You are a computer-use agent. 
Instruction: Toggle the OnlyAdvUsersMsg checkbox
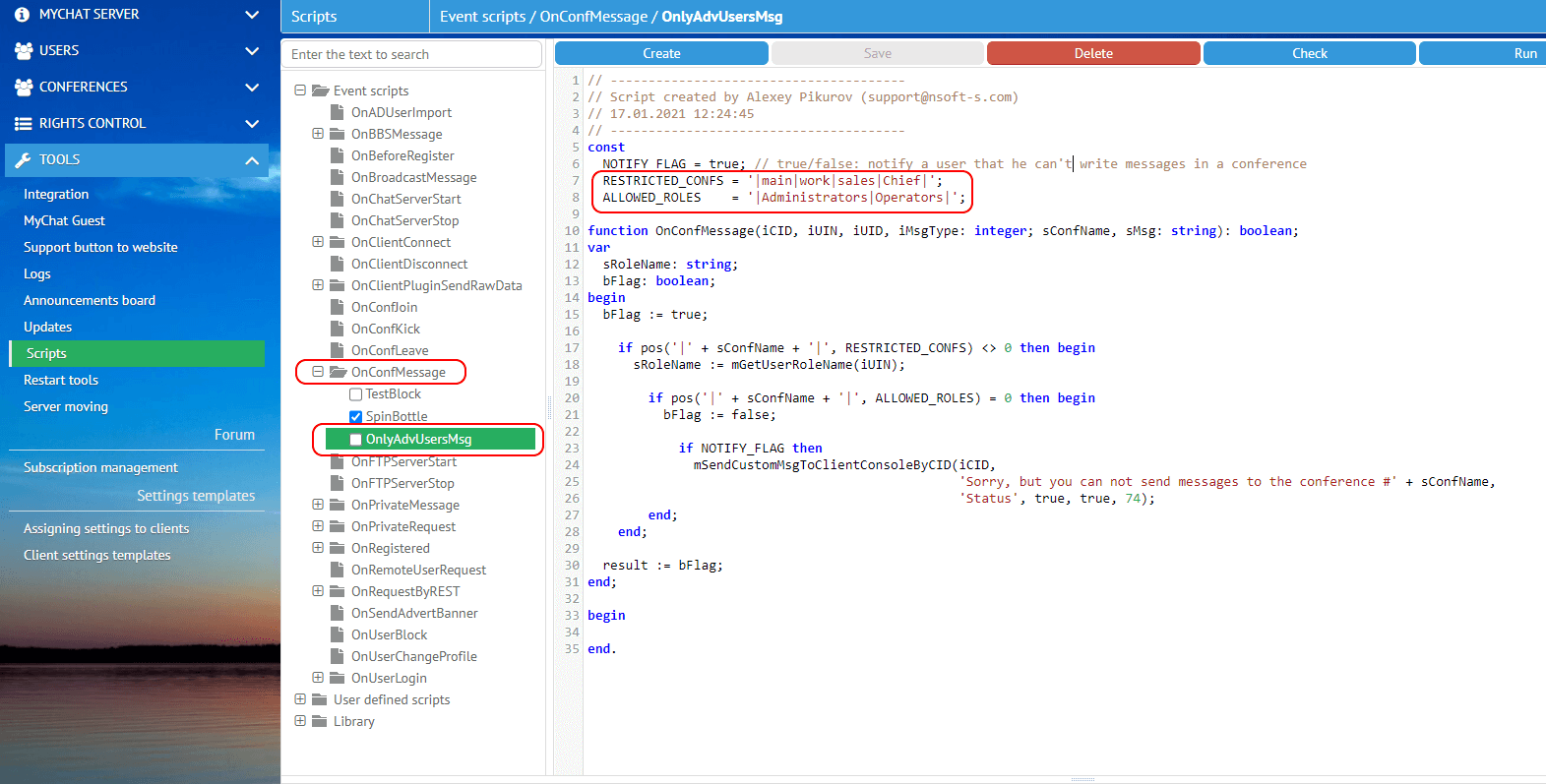(x=356, y=440)
